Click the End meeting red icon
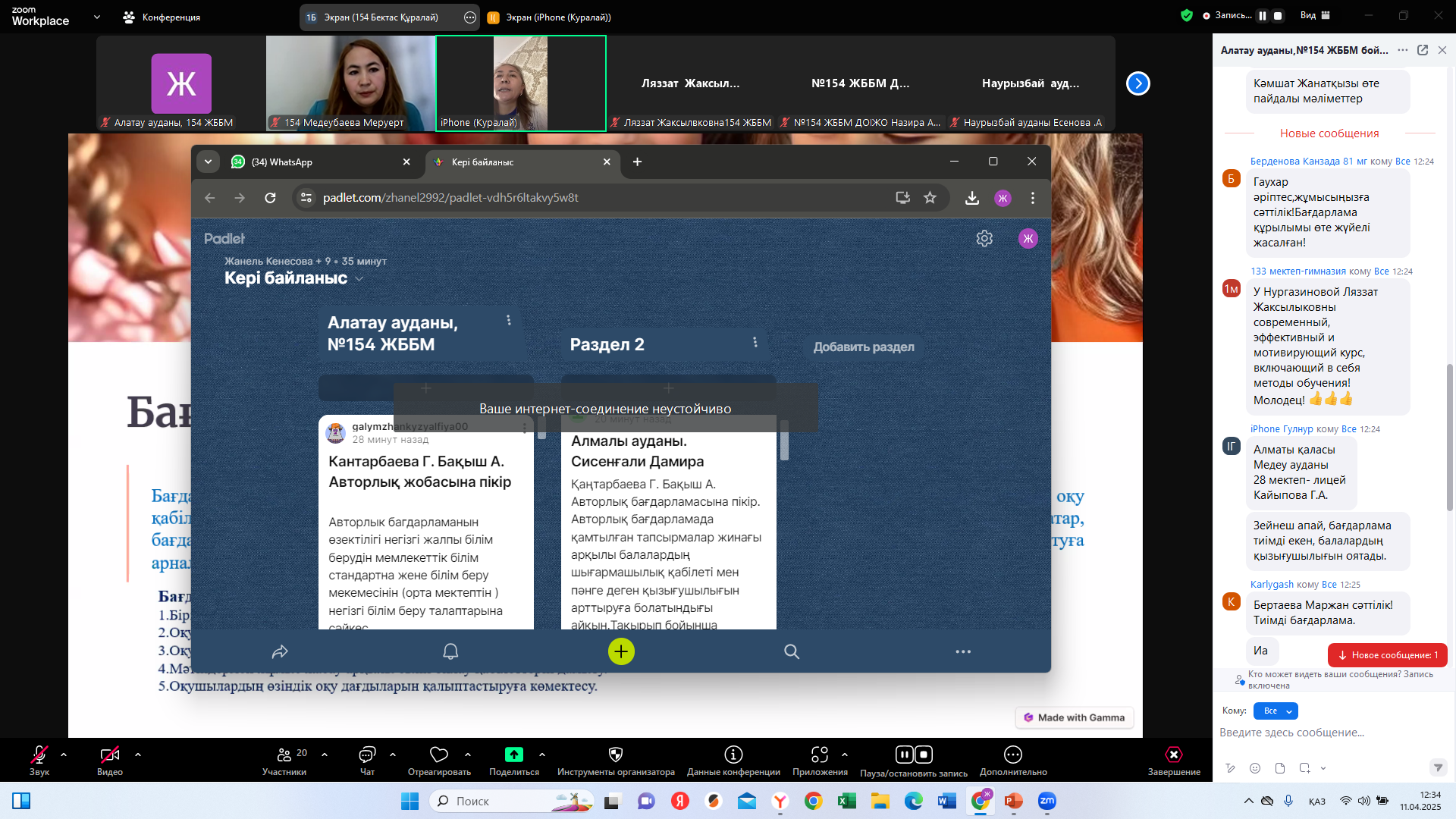Screen dimensions: 1456x819 point(1173,755)
